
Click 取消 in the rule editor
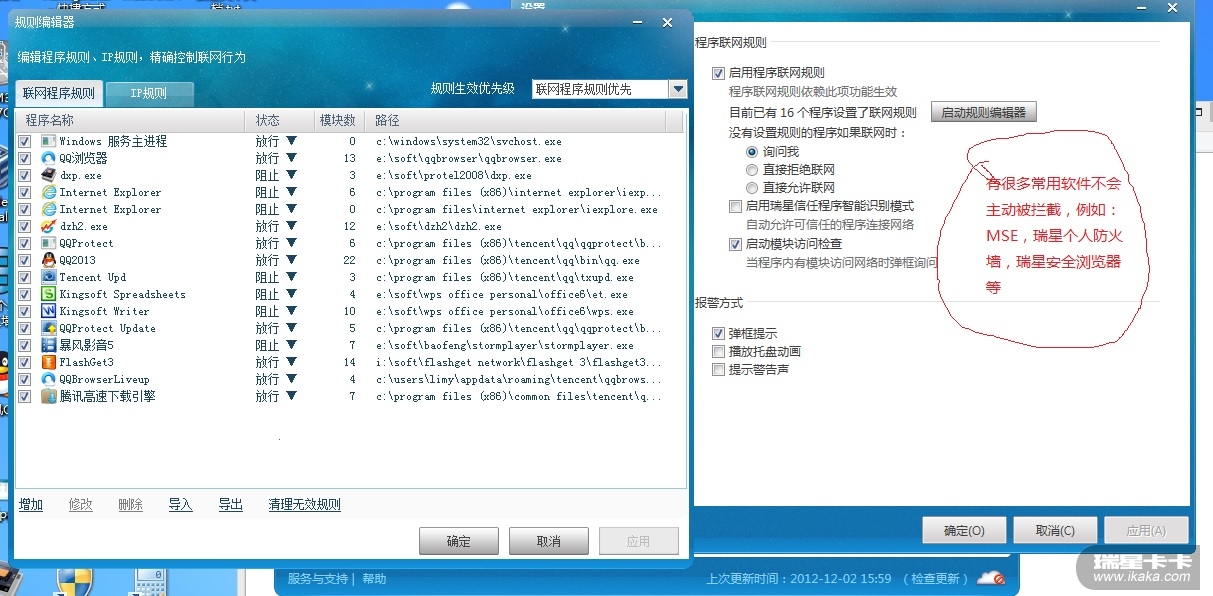tap(549, 541)
